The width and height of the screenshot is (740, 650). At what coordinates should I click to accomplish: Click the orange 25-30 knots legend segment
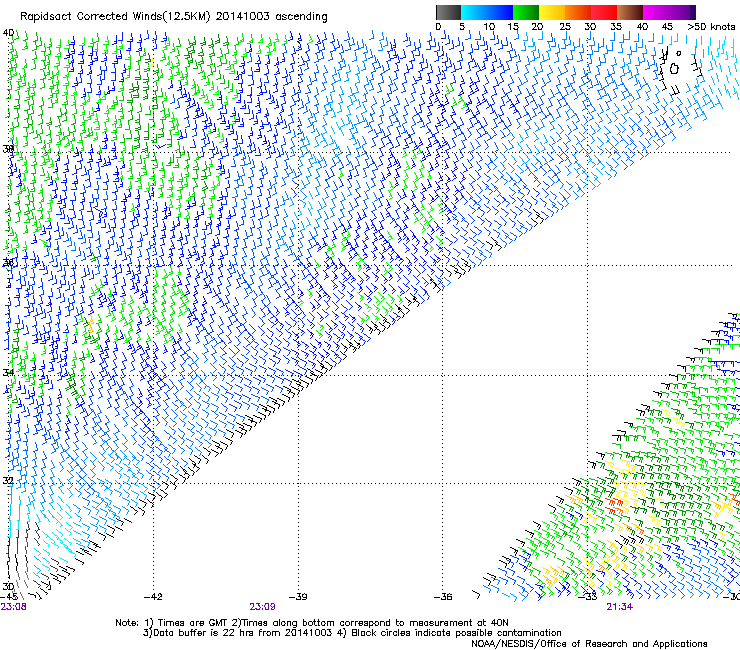click(578, 12)
